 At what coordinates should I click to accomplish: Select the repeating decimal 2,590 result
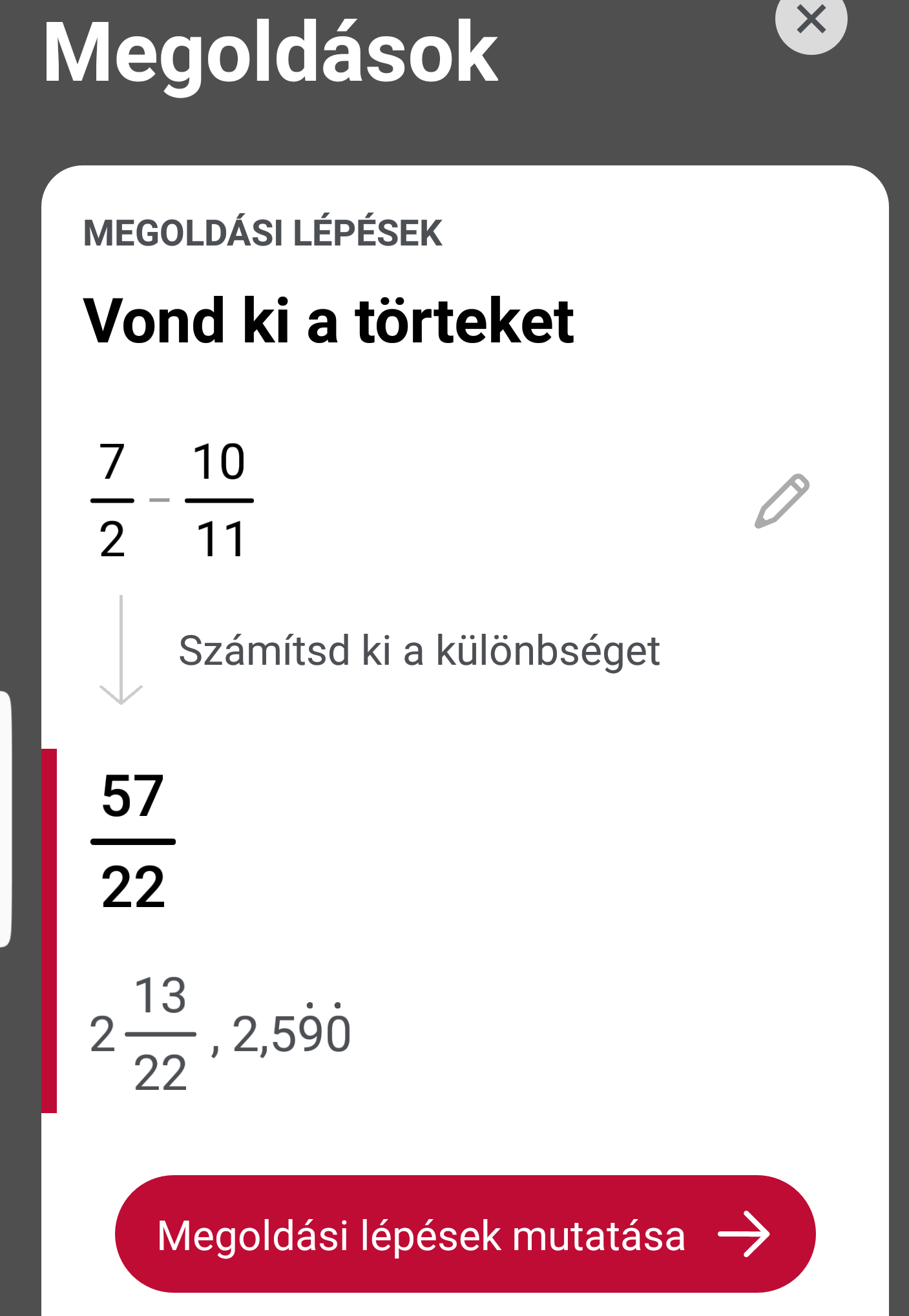tap(291, 1033)
